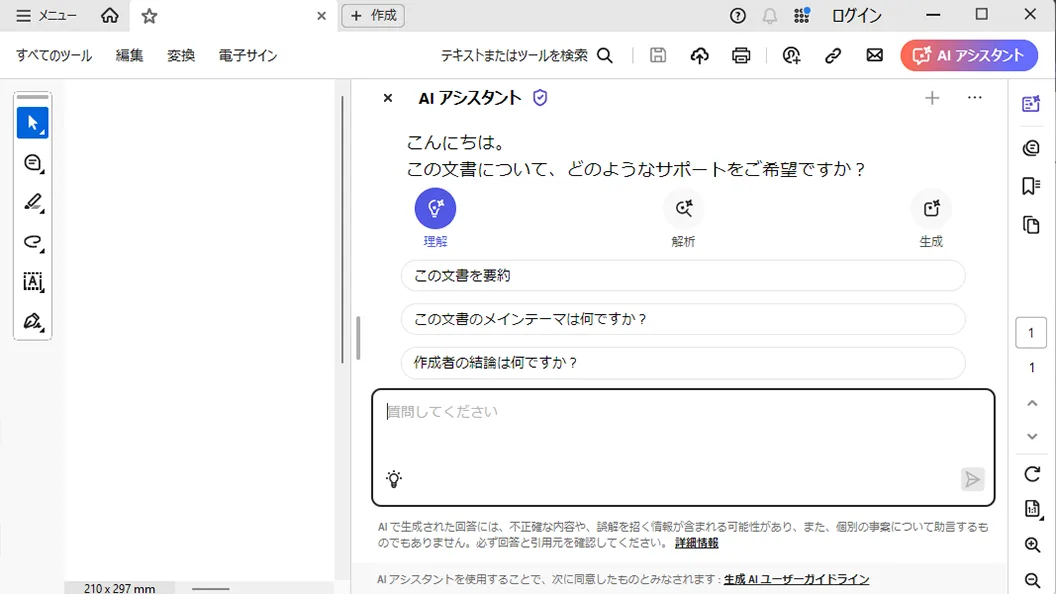Screen dimensions: 1056x594
Task: Select the comment tool in left toolbar
Action: coord(33,163)
